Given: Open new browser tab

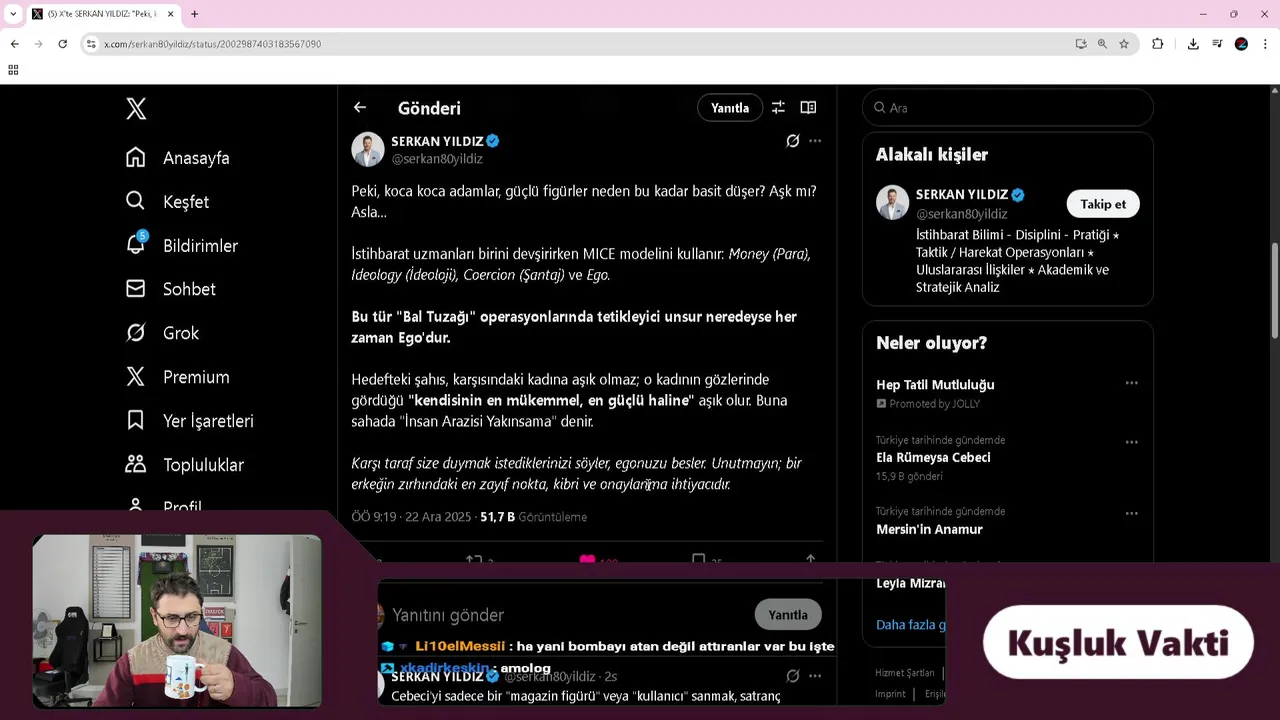Looking at the screenshot, I should 194,14.
